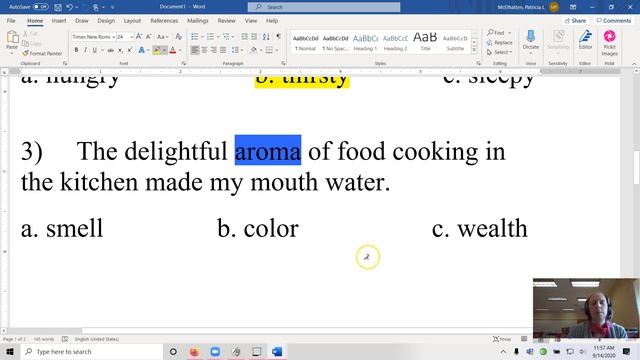Viewport: 640px width, 360px height.
Task: Switch to the References tab
Action: [164, 20]
